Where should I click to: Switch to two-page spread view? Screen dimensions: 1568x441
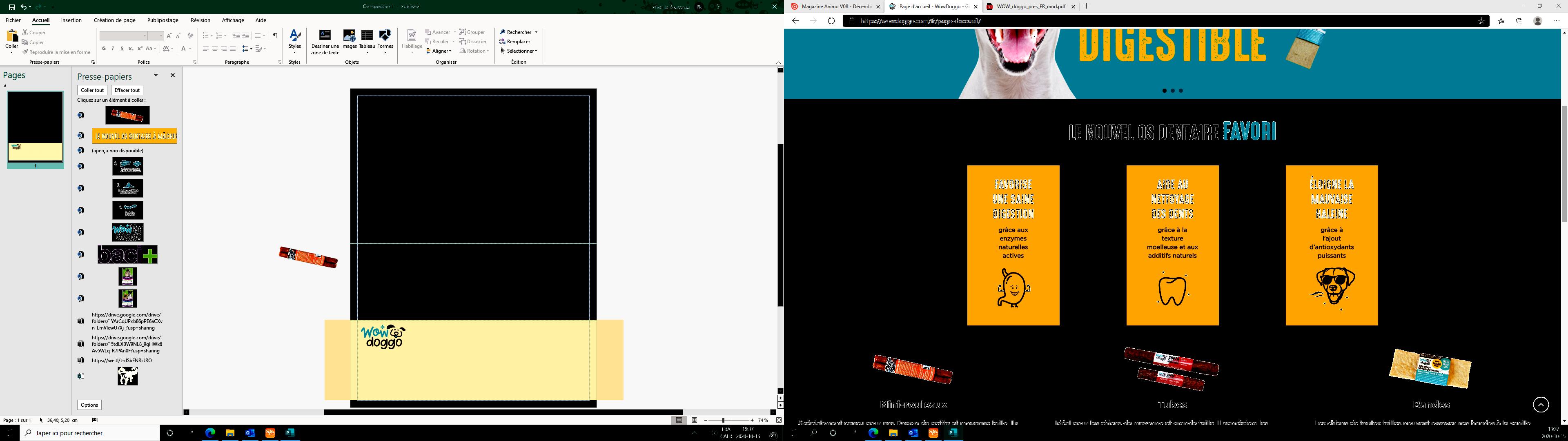[694, 420]
